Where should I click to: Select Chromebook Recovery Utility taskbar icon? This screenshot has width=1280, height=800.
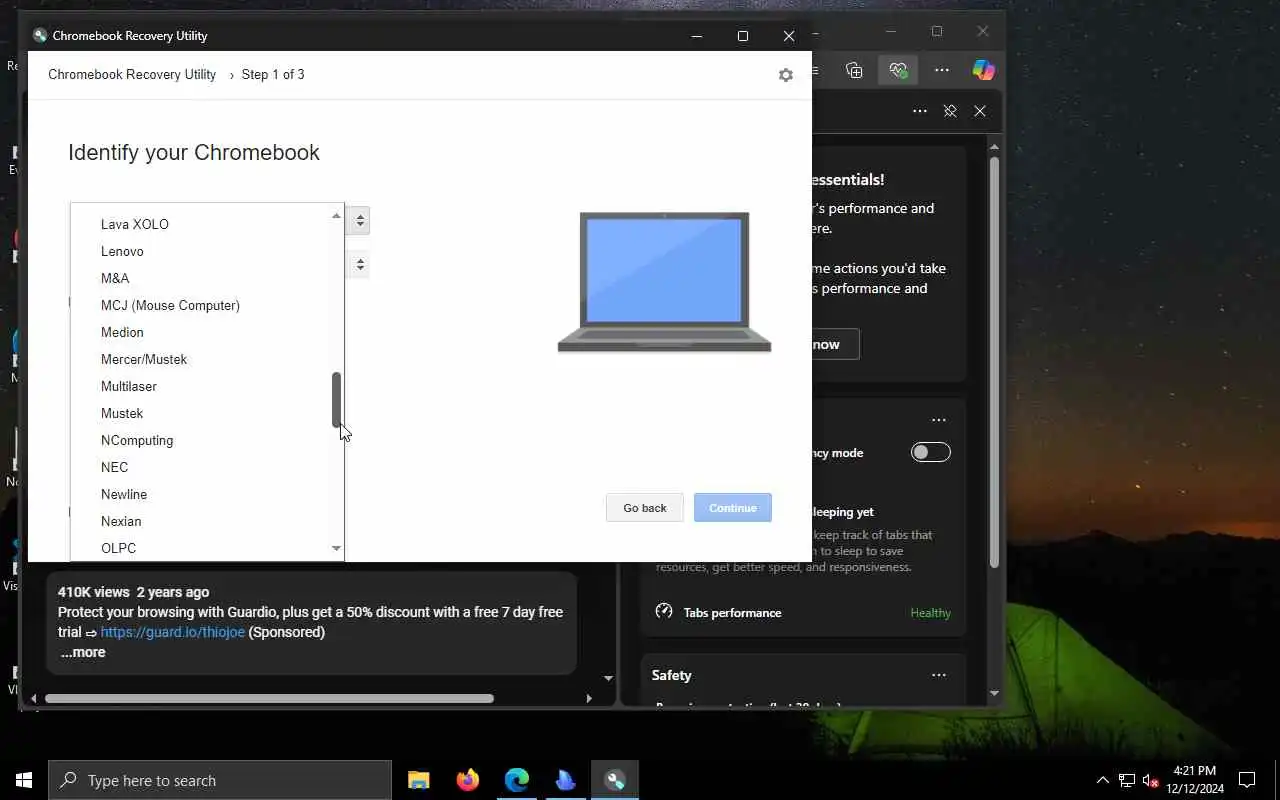614,780
